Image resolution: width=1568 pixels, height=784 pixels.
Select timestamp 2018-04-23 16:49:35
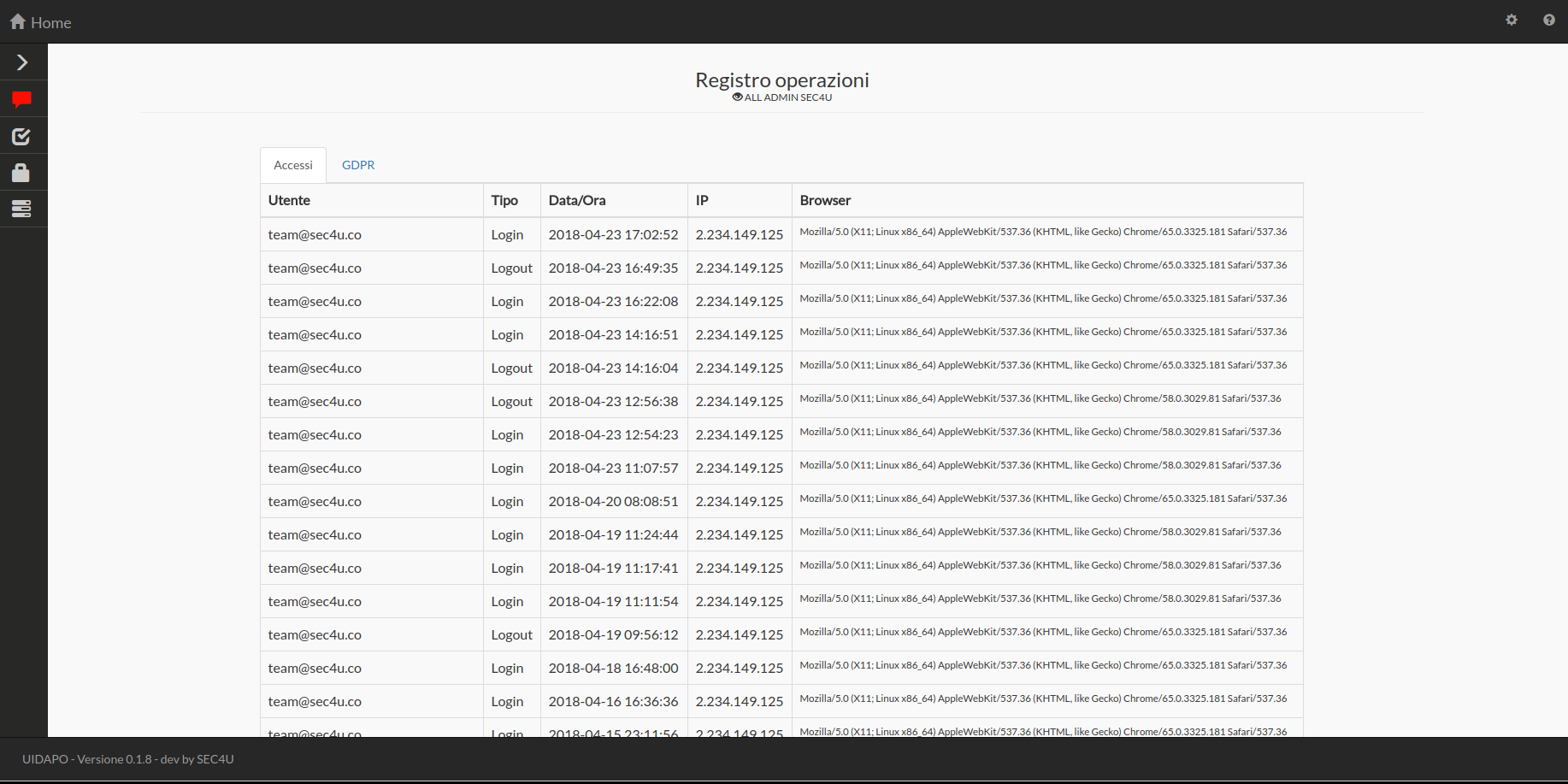coord(613,268)
